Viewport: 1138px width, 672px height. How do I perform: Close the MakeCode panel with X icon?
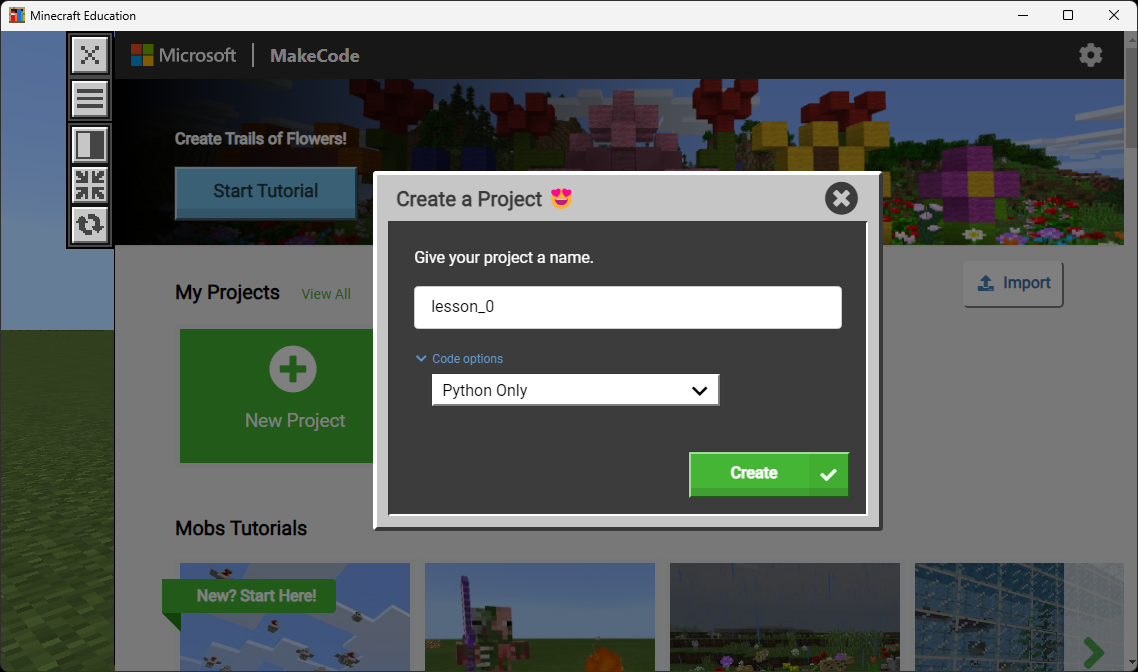click(90, 54)
